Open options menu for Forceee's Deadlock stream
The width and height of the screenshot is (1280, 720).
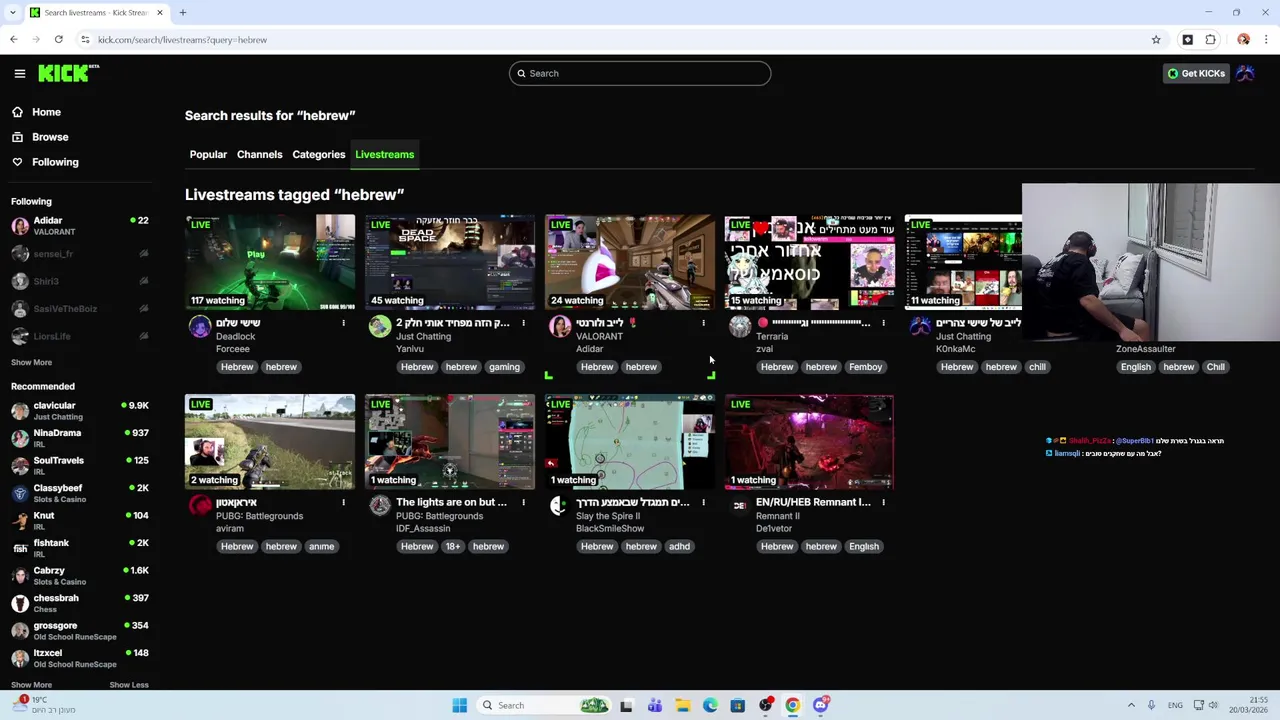coord(343,323)
